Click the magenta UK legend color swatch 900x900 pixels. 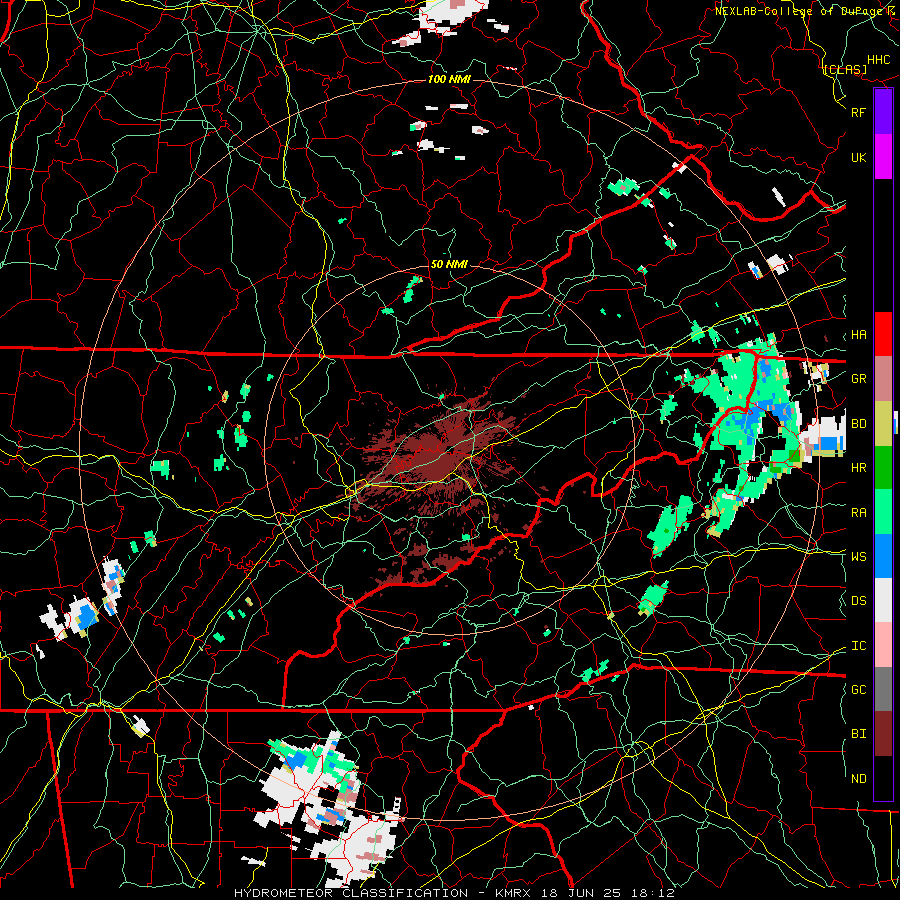[883, 157]
